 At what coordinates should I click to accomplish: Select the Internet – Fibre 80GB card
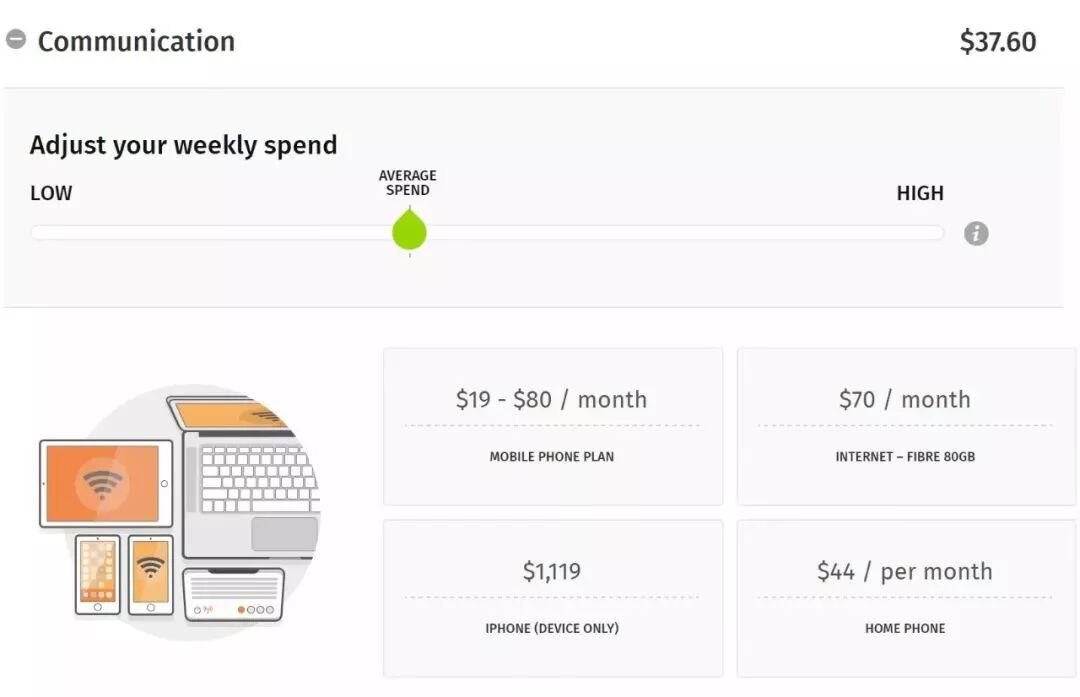(905, 426)
